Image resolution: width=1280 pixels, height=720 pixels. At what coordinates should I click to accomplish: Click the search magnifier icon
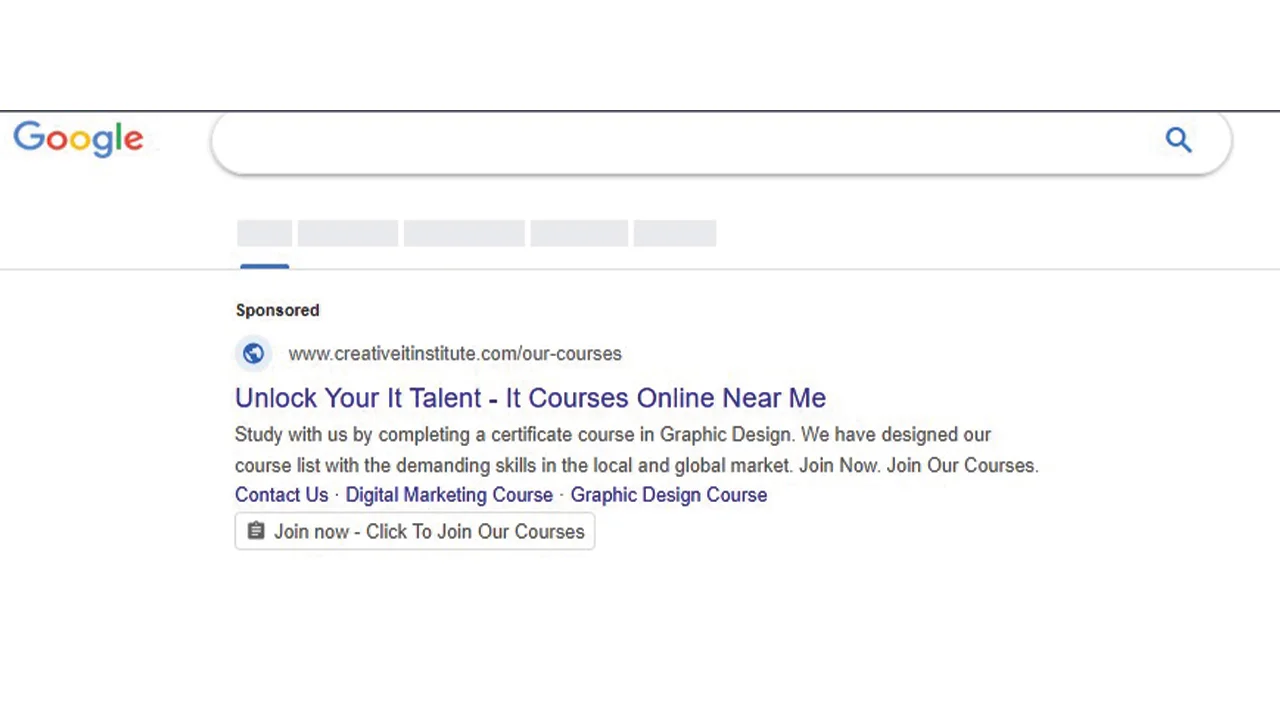pos(1178,139)
